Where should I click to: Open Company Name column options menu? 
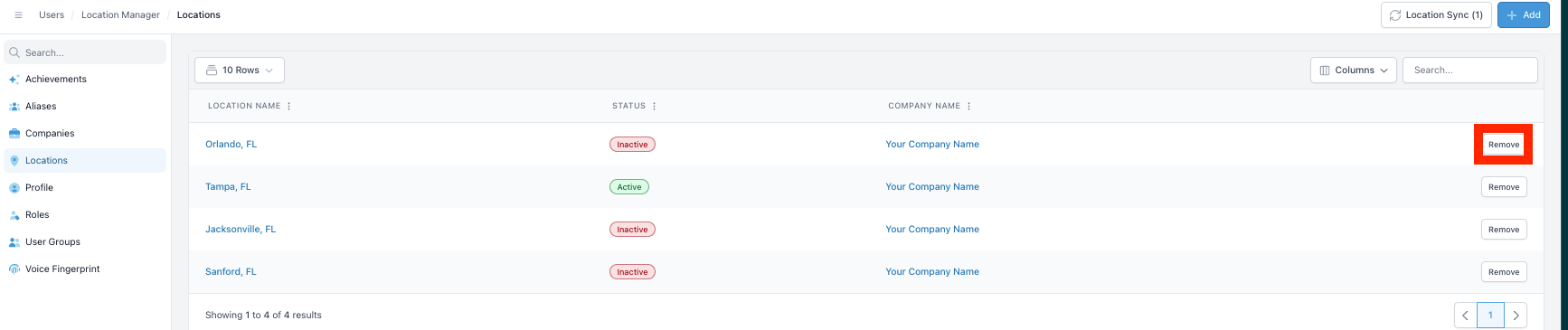(x=969, y=107)
